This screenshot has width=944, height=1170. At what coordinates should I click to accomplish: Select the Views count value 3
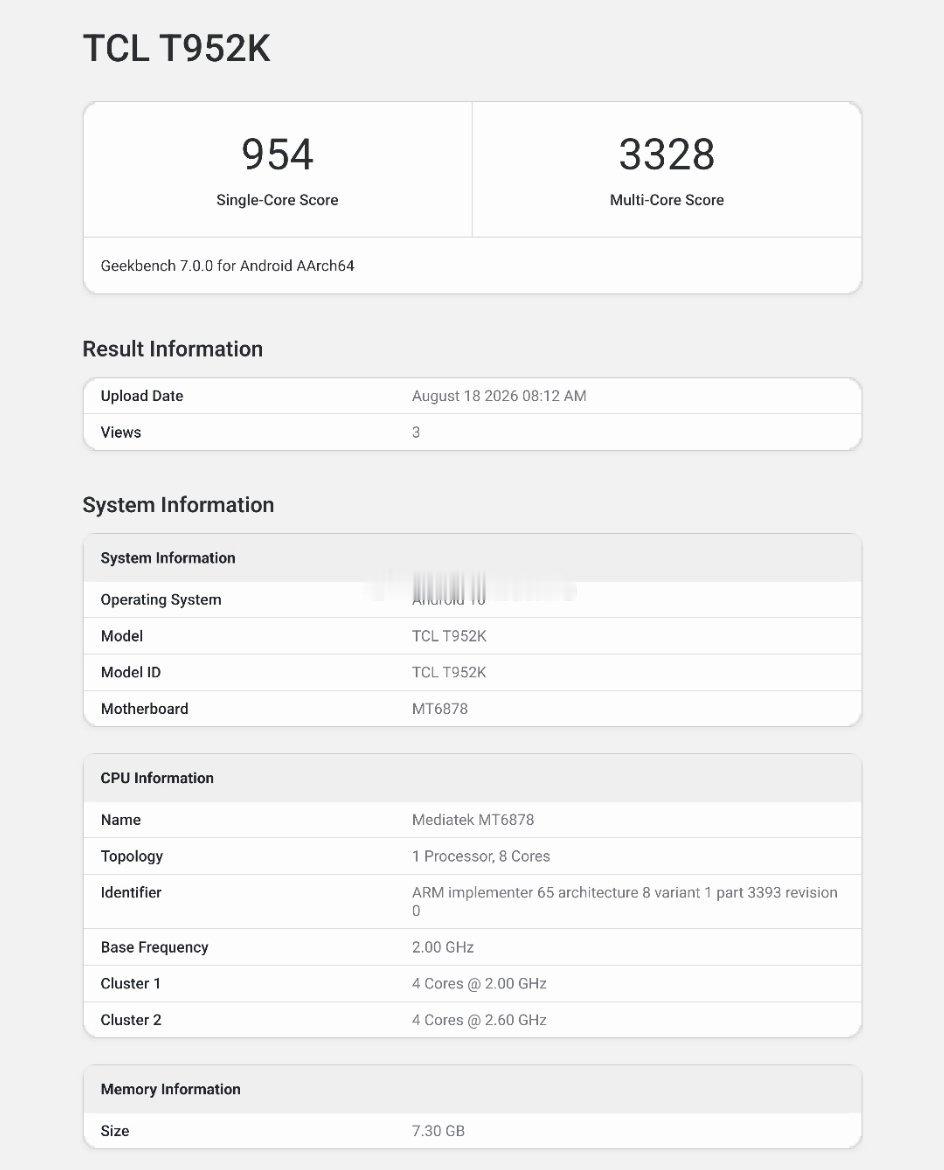click(416, 432)
